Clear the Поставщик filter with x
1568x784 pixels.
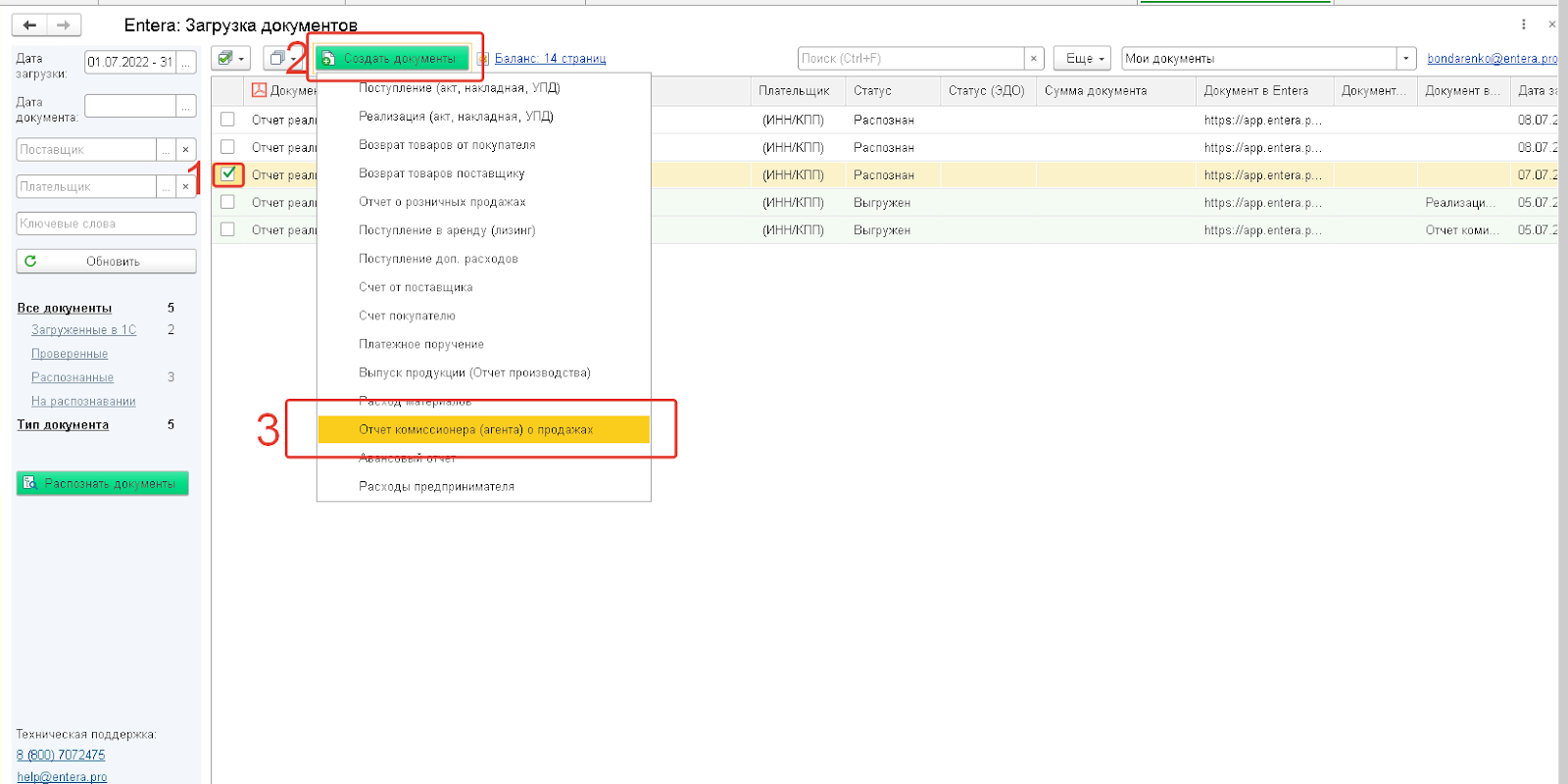(186, 150)
